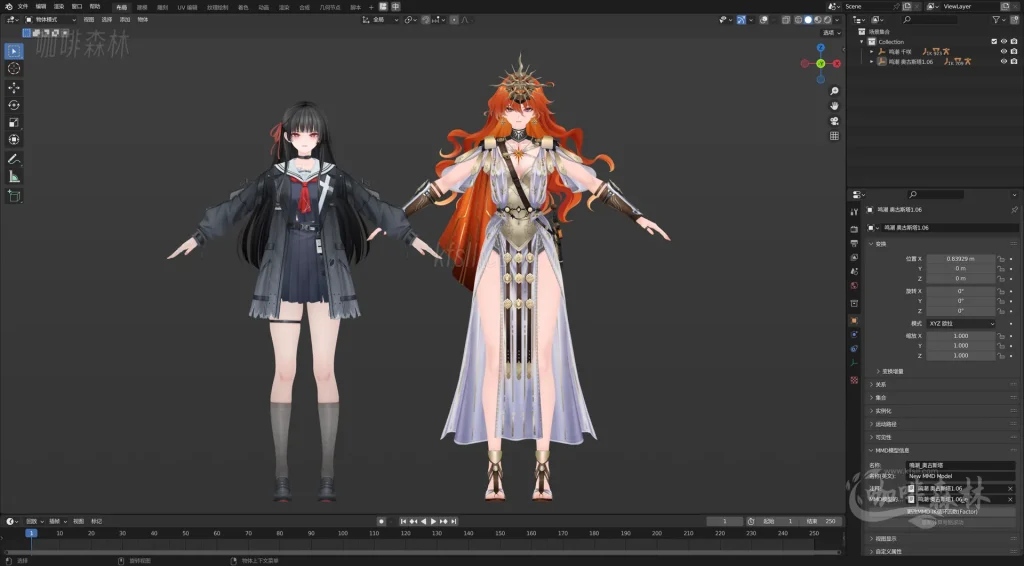The width and height of the screenshot is (1024, 566).
Task: Open the Output properties tab
Action: [x=854, y=244]
